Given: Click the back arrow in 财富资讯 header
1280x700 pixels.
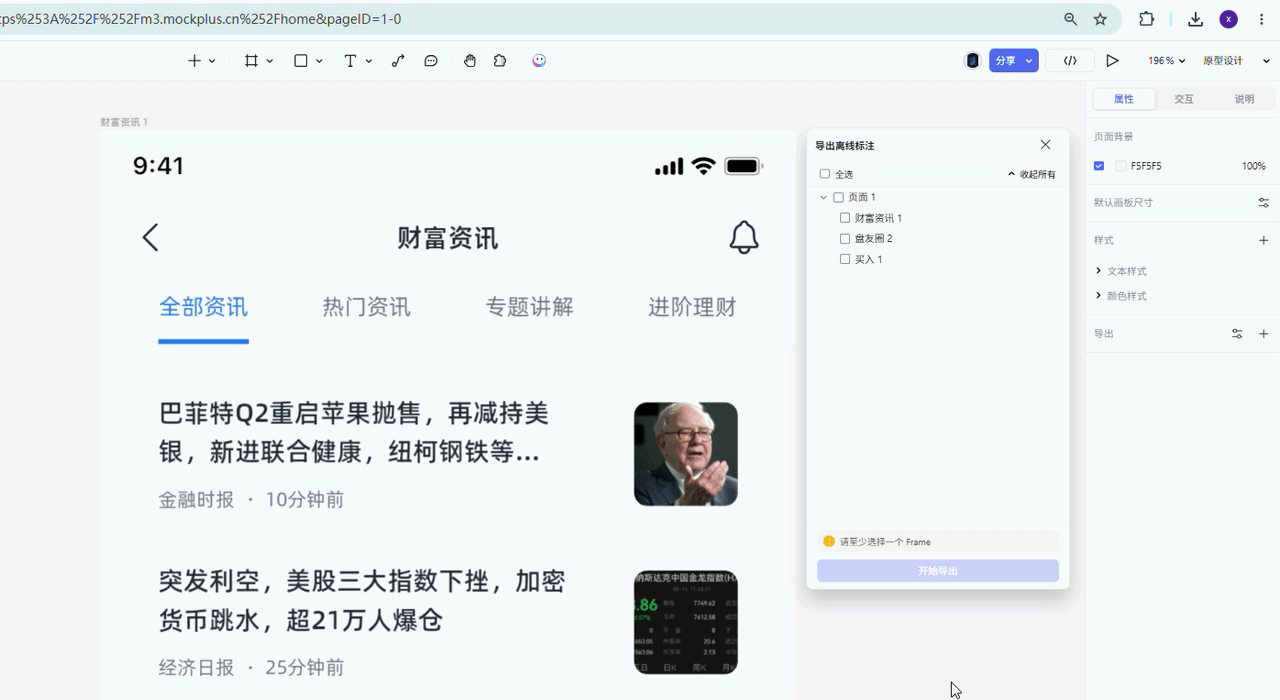Looking at the screenshot, I should pos(150,237).
